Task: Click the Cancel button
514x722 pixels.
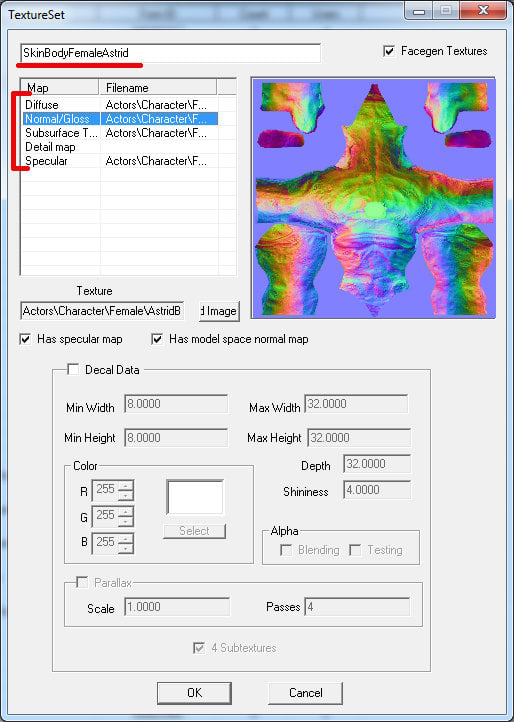Action: tap(306, 693)
